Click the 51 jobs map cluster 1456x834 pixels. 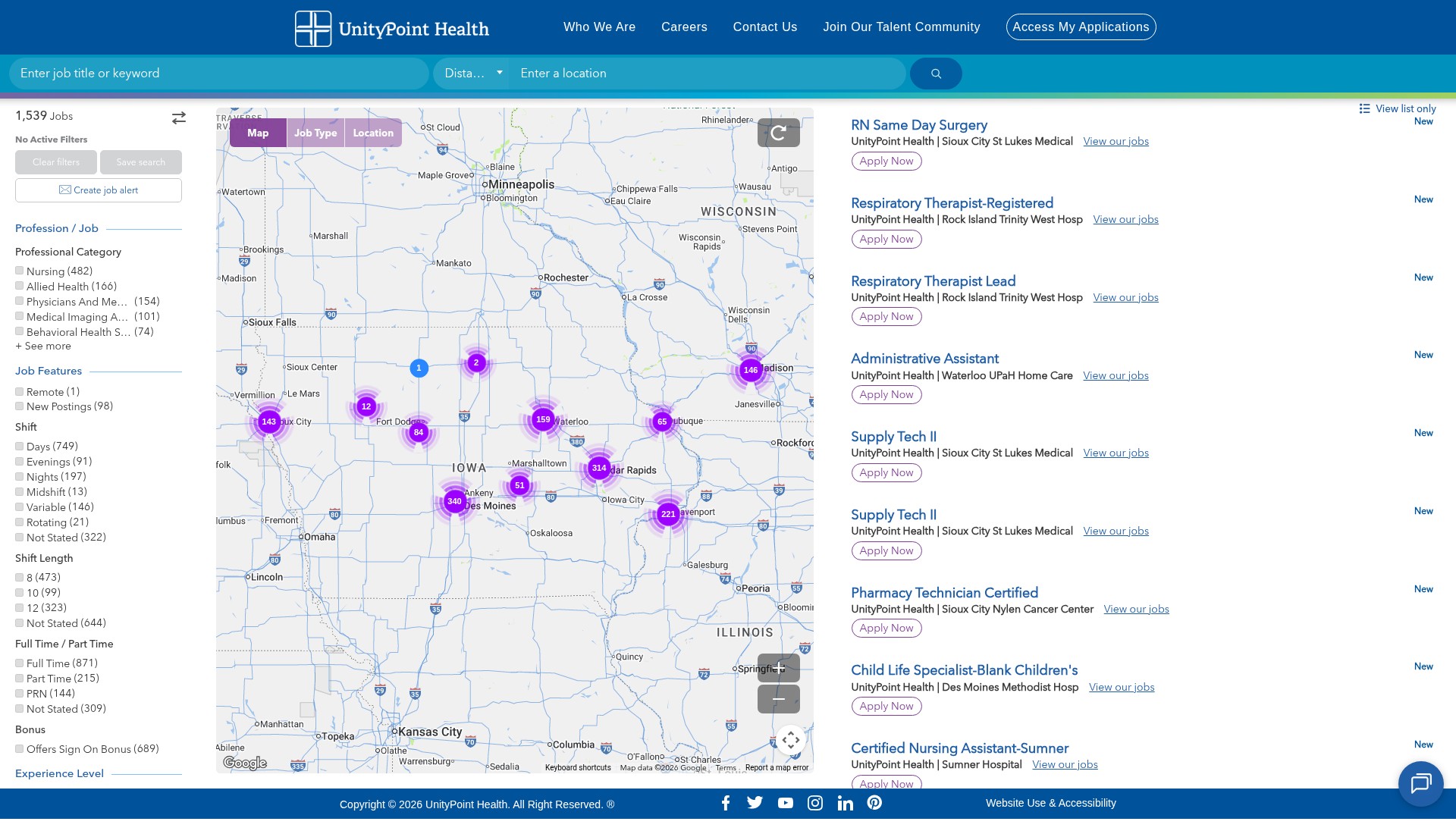(x=519, y=485)
